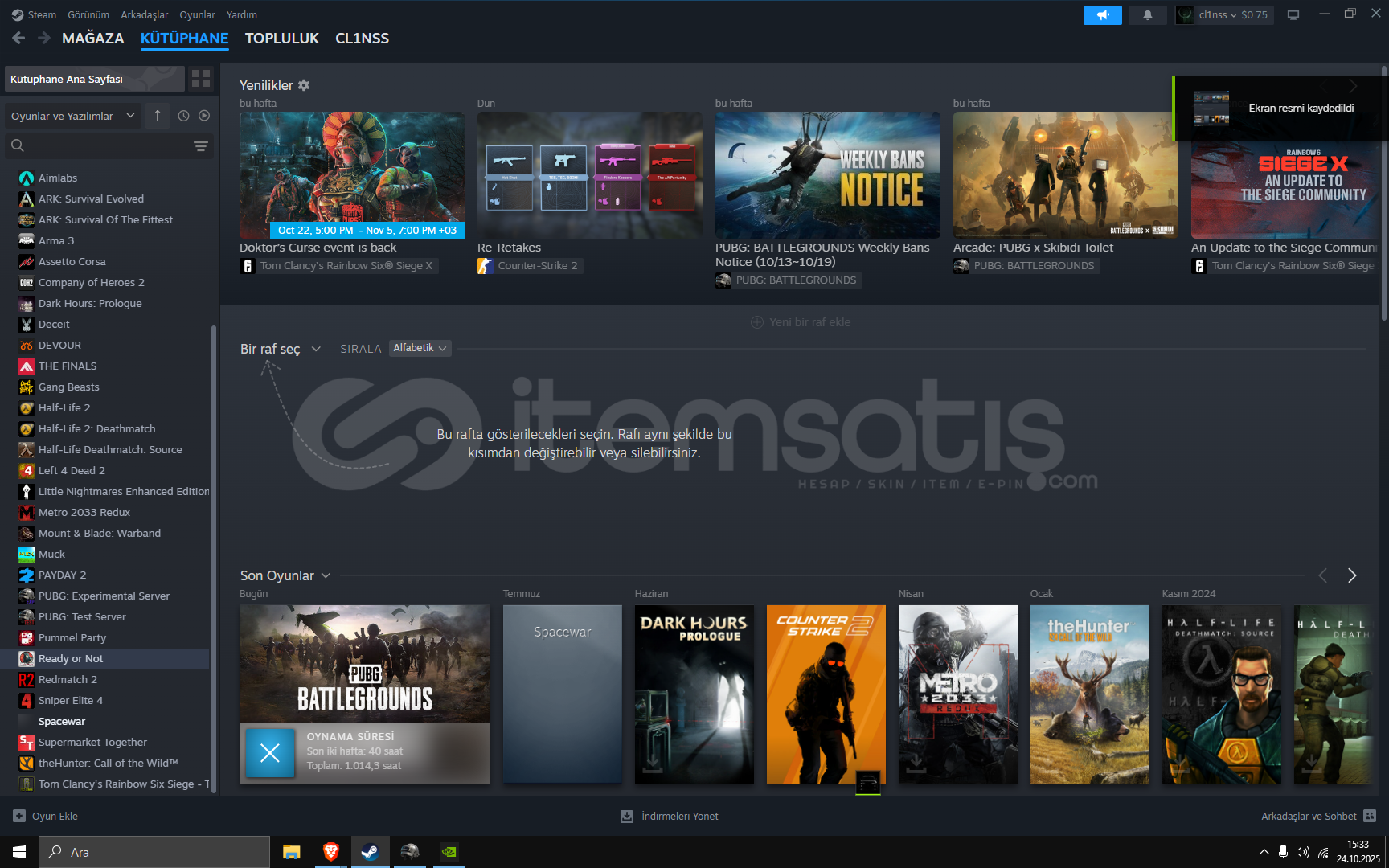Click the announcements megaphone icon
The image size is (1389, 868).
[x=1102, y=15]
